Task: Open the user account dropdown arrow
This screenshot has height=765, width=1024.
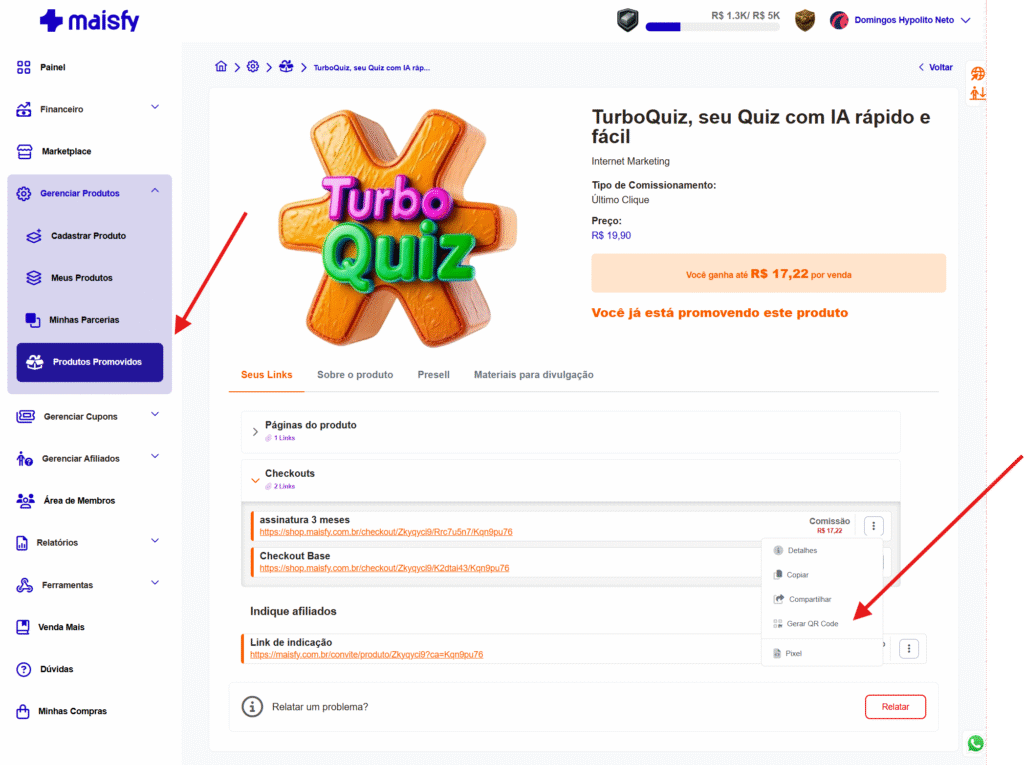Action: click(965, 20)
